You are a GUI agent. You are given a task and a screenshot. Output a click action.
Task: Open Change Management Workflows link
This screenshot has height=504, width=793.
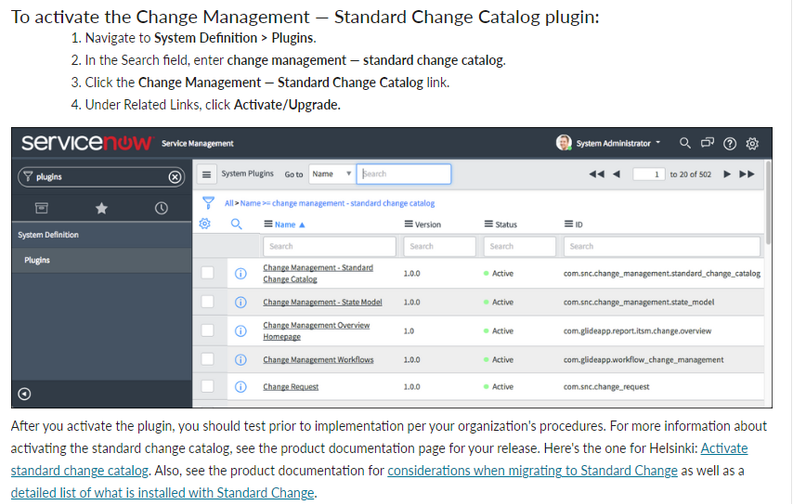318,360
